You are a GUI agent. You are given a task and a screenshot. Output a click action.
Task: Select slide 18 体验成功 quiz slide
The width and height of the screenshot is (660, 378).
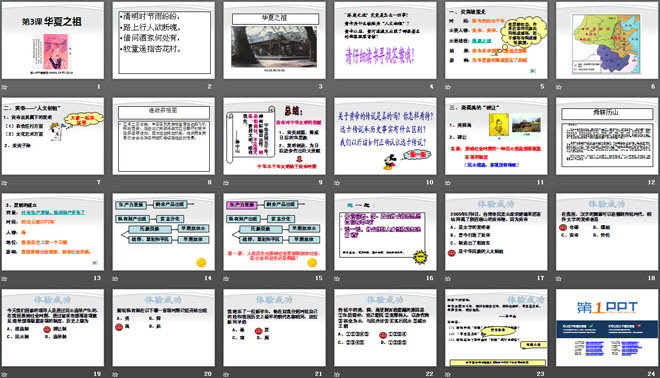[x=607, y=232]
